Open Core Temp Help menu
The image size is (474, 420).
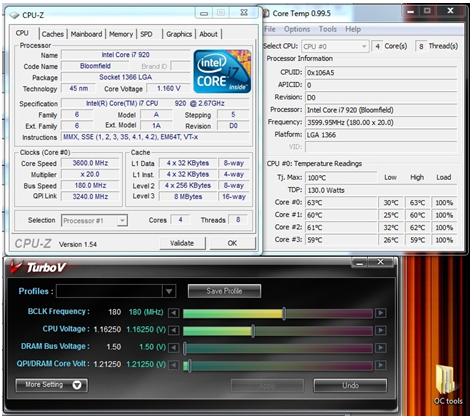point(353,29)
